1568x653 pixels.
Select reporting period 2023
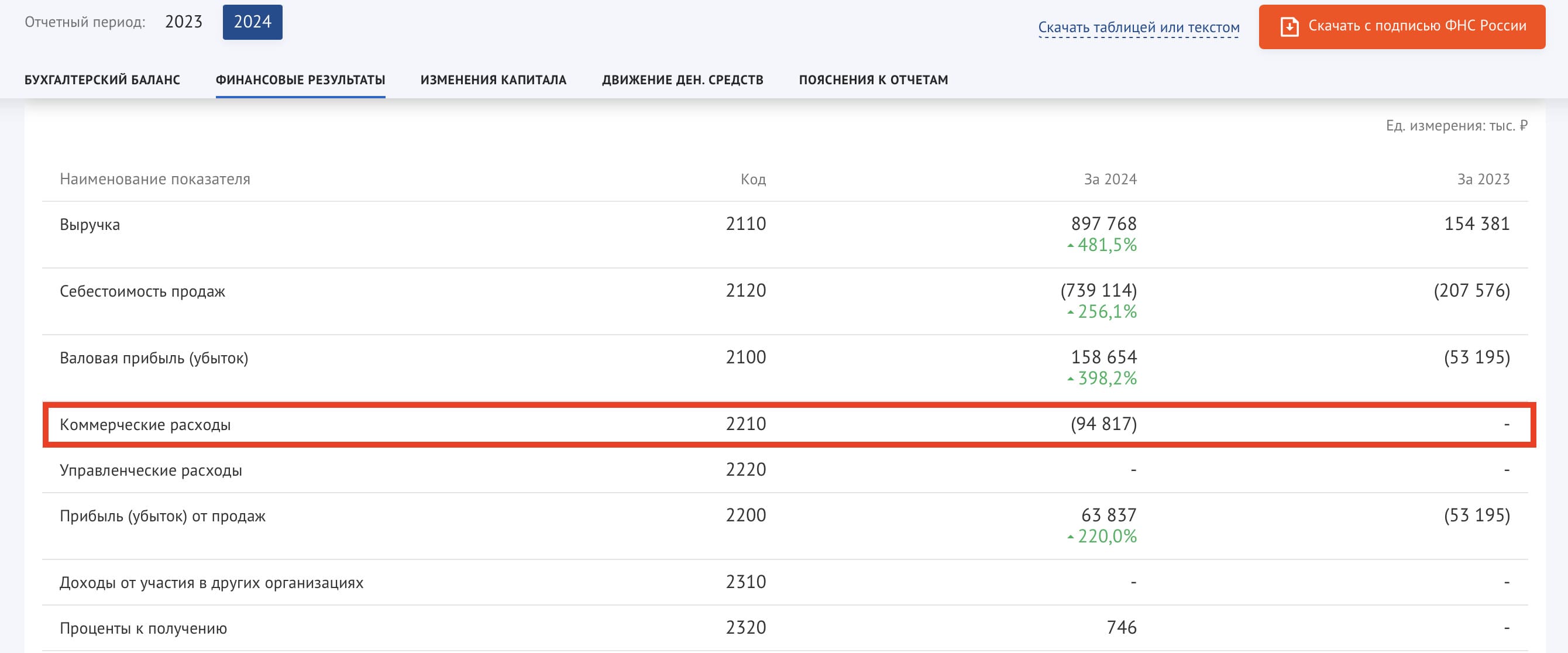tap(183, 22)
